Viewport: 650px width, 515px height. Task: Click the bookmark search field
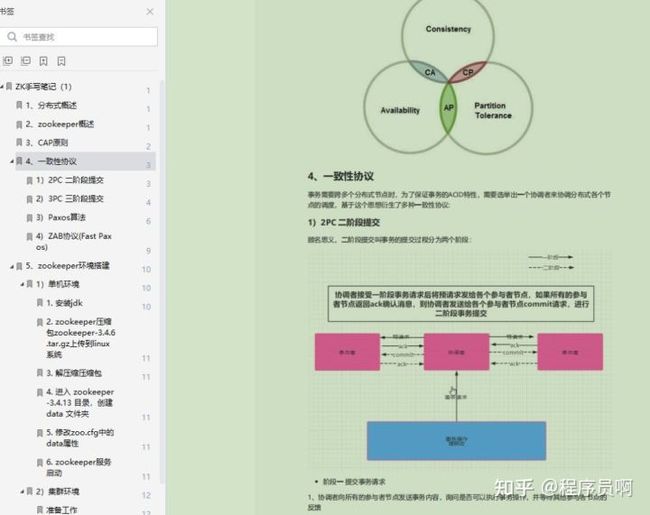[x=78, y=37]
